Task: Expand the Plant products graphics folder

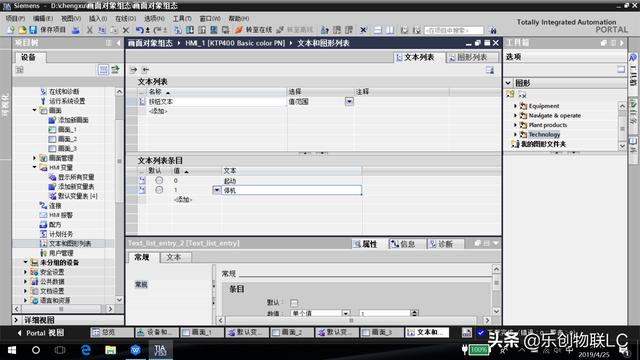Action: click(515, 125)
